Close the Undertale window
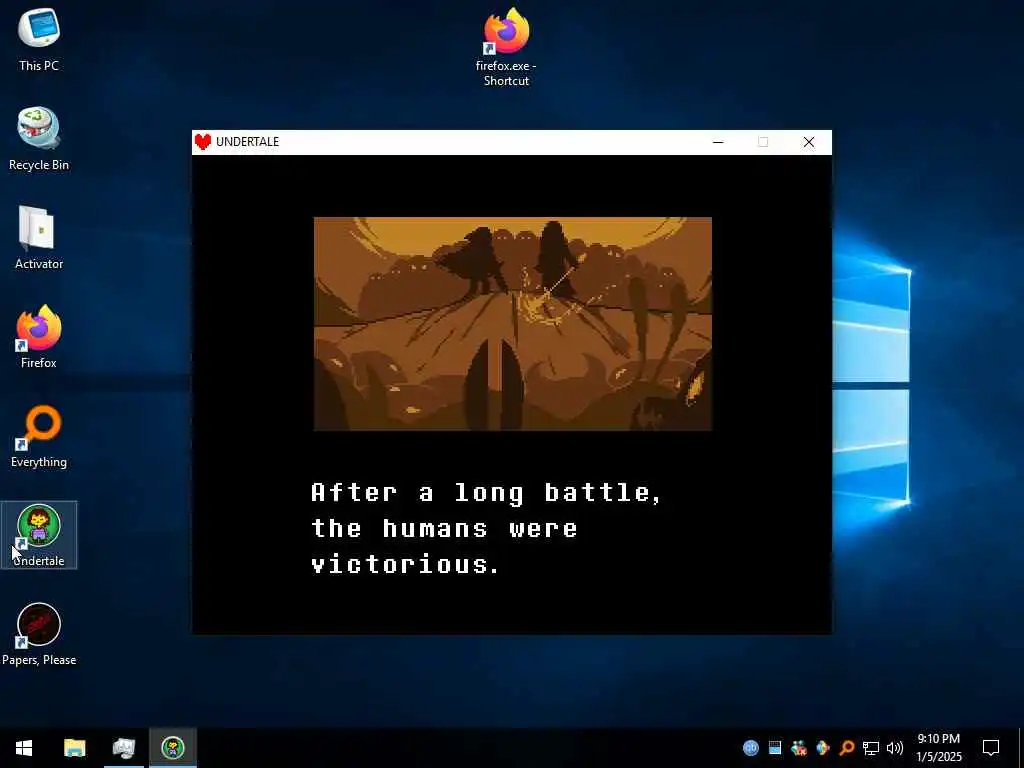The image size is (1024, 768). pyautogui.click(x=808, y=142)
